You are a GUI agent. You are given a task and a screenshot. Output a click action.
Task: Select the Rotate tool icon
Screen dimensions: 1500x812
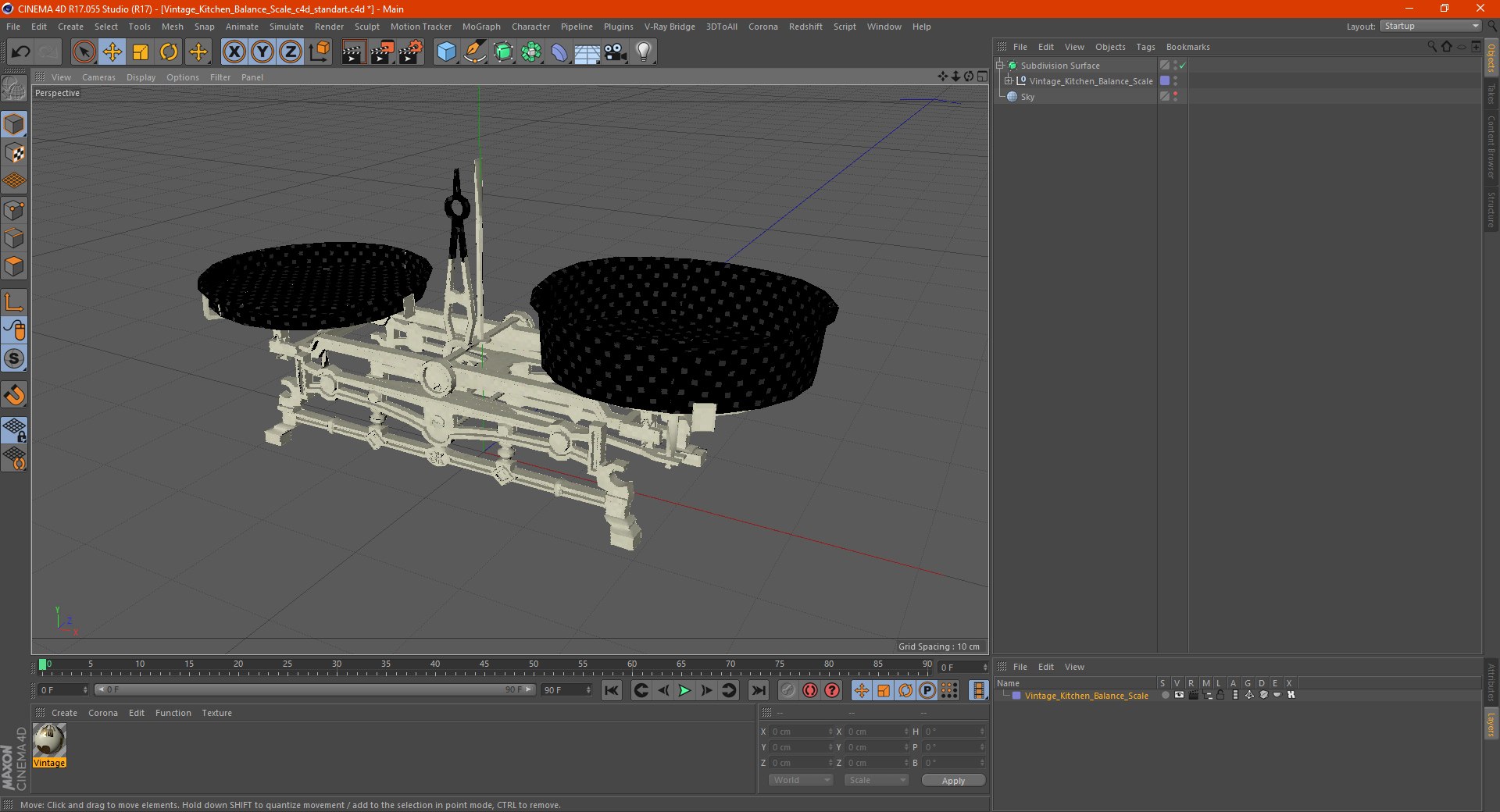[169, 52]
